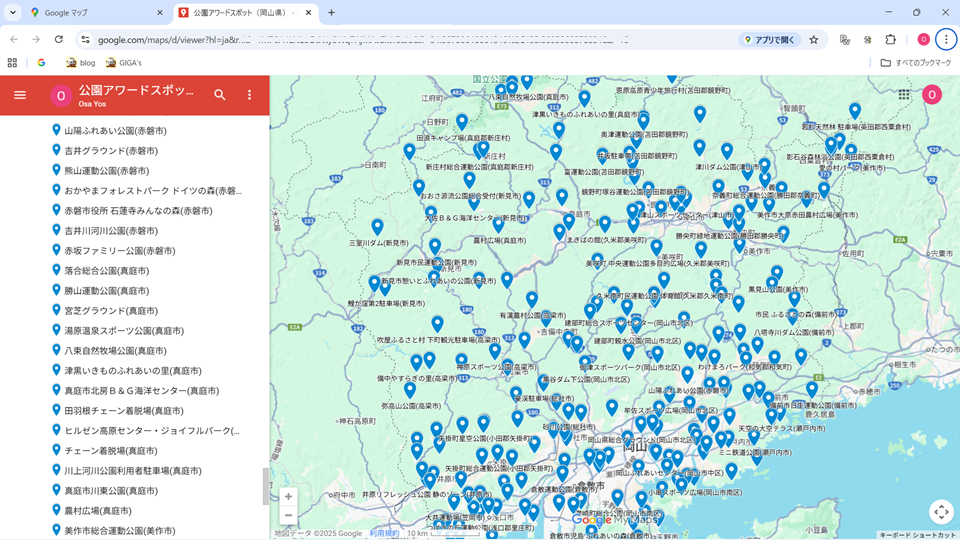Open the browser extensions puzzle icon
This screenshot has height=540, width=960.
click(890, 40)
